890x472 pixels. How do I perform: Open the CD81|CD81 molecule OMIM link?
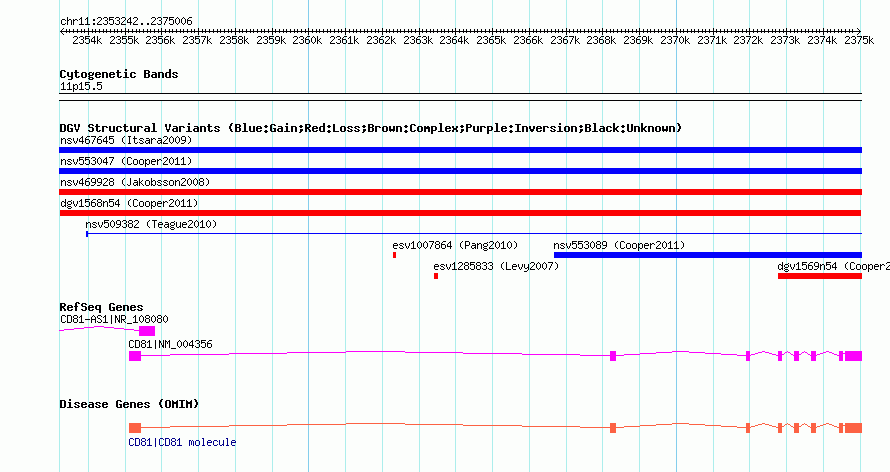pos(182,442)
